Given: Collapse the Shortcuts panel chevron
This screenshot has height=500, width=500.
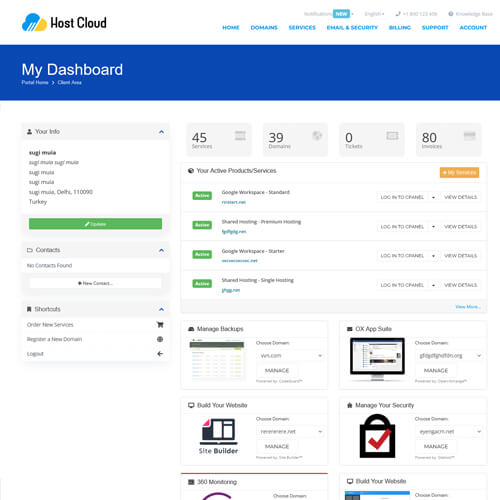Looking at the screenshot, I should point(161,309).
